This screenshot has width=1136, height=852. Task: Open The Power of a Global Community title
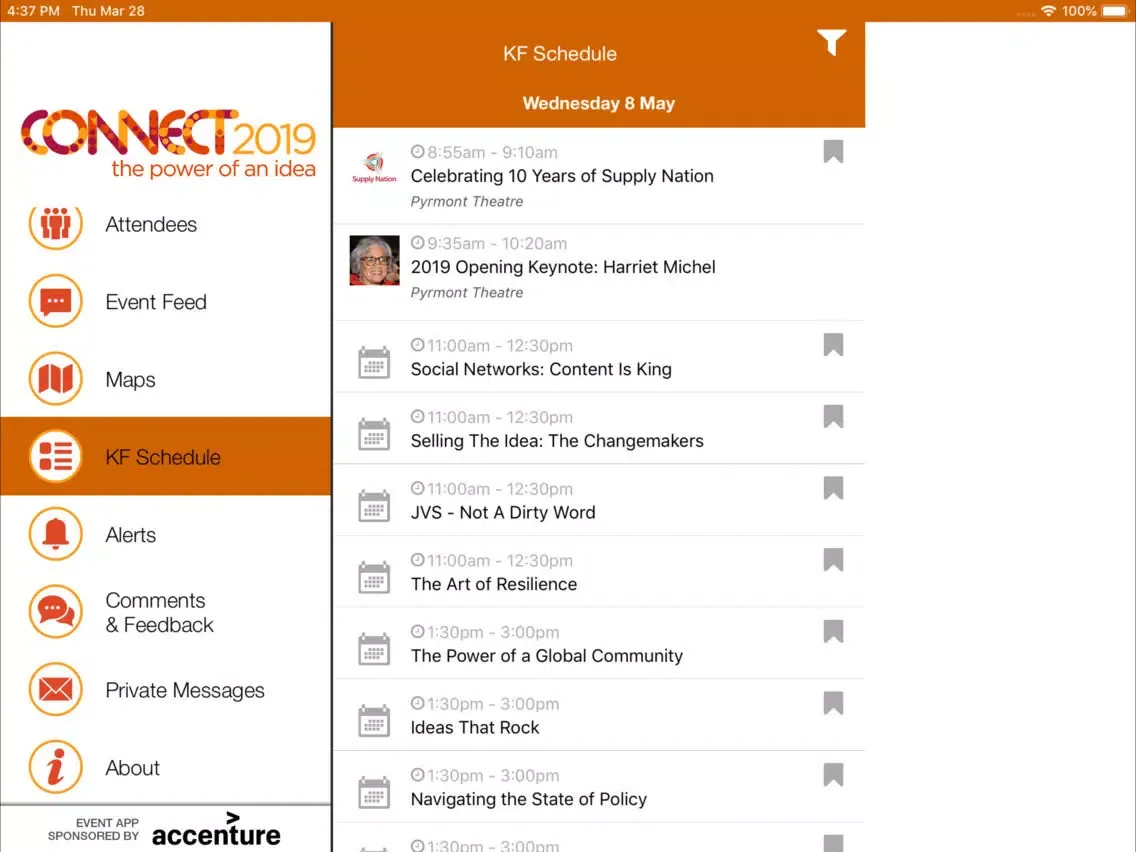click(x=547, y=656)
